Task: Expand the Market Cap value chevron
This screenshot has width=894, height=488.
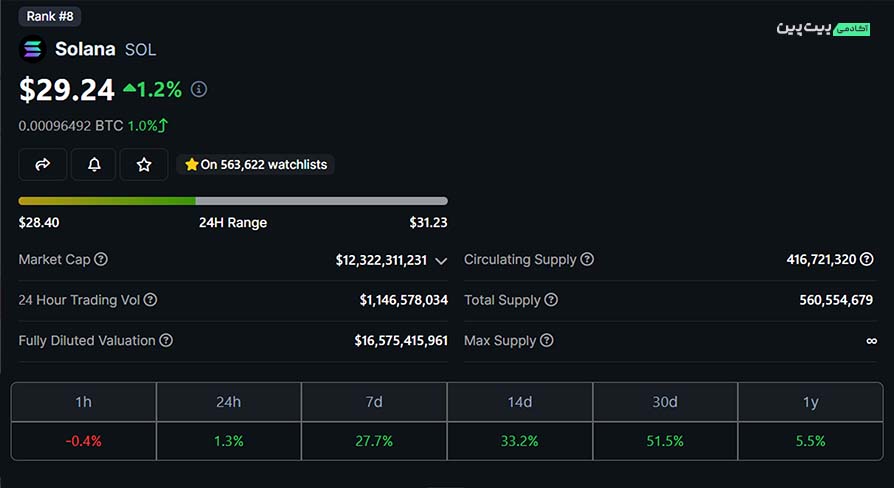Action: [441, 261]
